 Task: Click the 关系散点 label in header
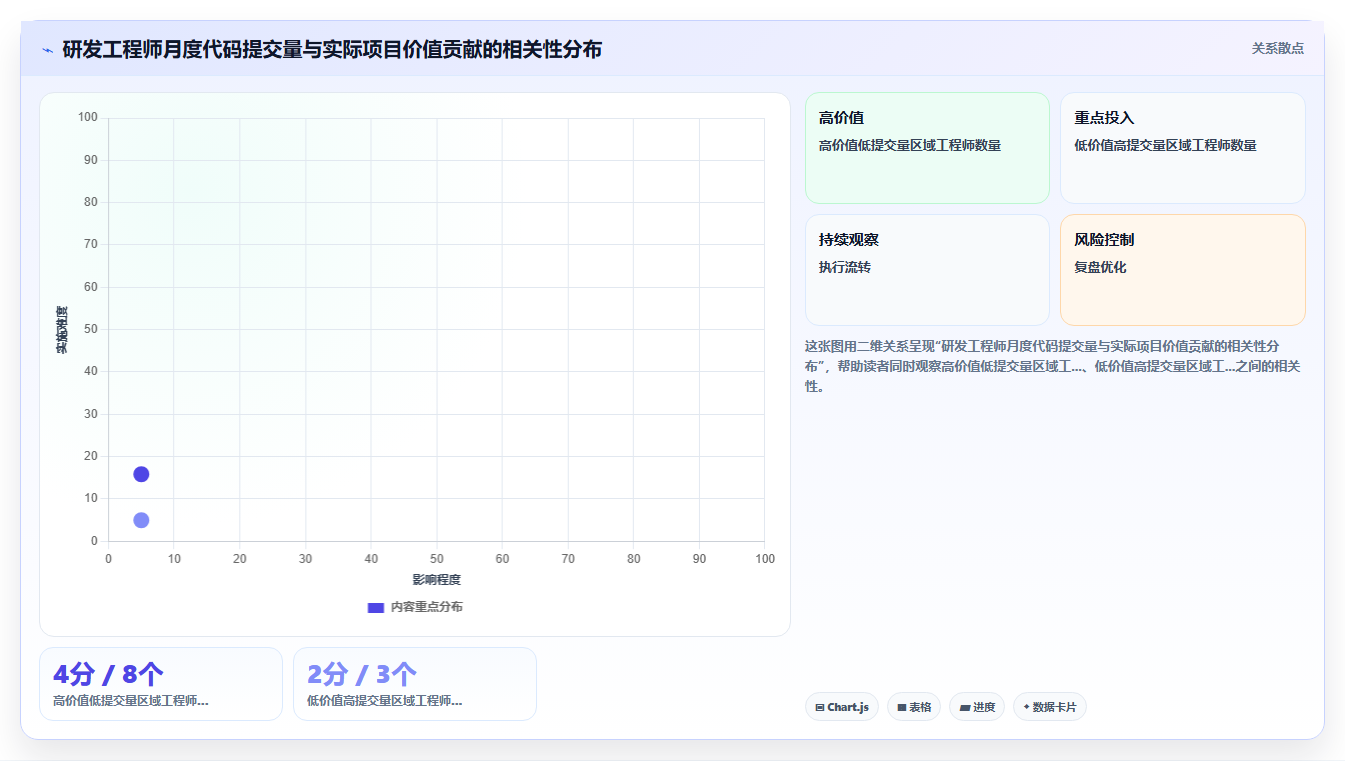pos(1277,48)
